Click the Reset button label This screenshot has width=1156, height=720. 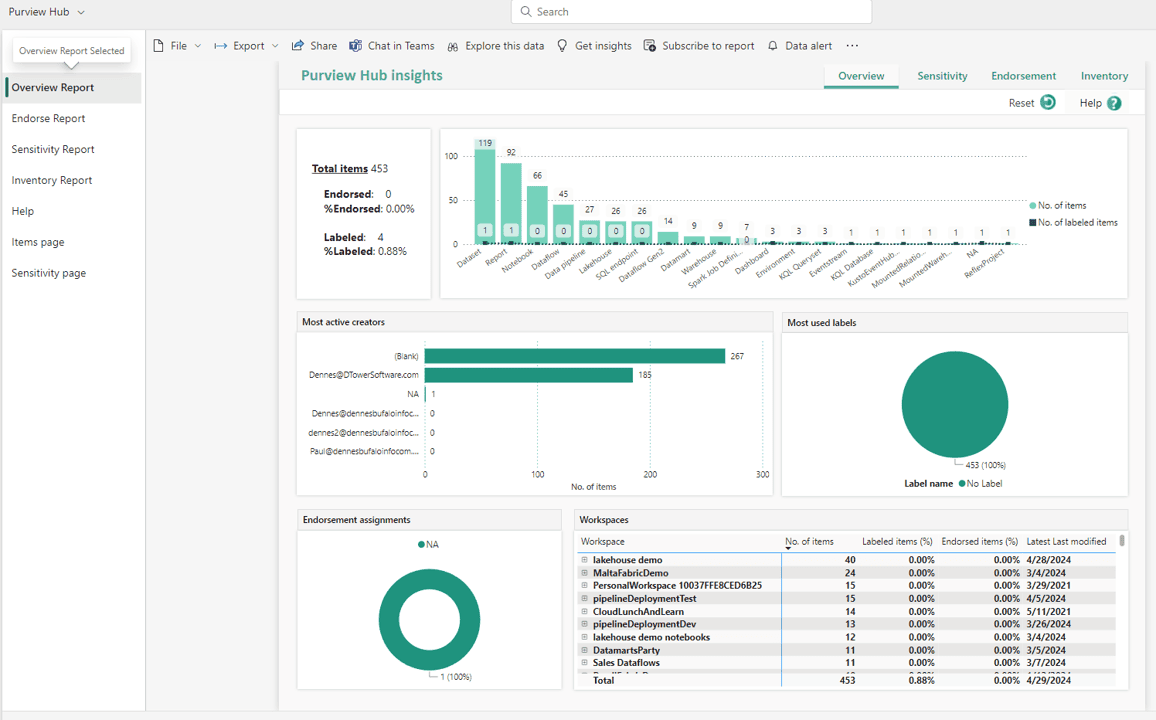point(1021,103)
